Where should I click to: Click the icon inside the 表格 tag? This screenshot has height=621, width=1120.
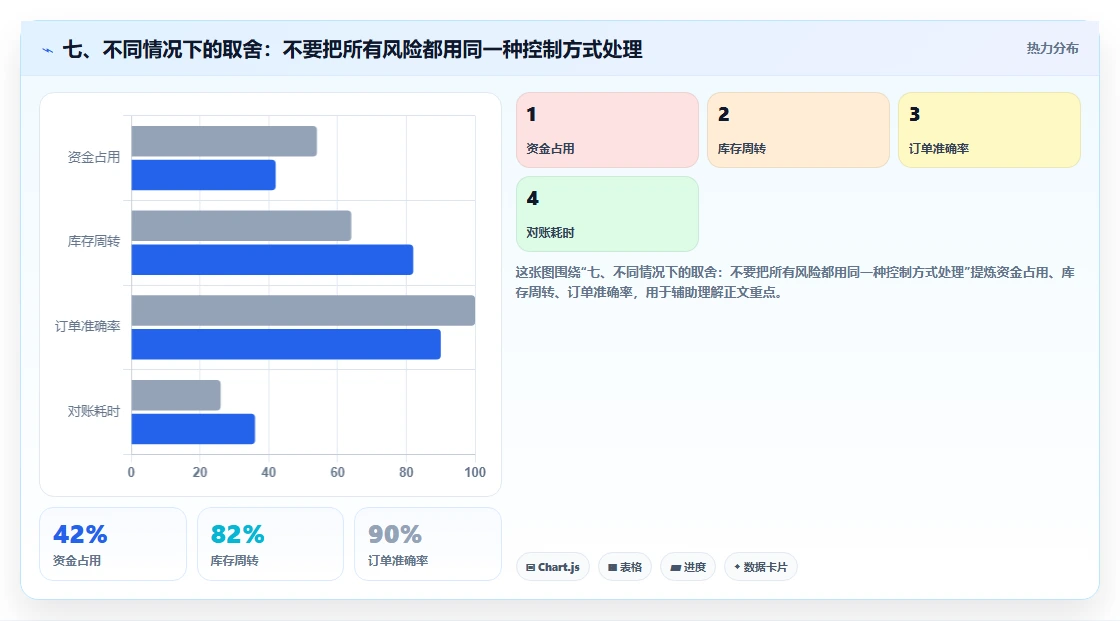point(612,567)
